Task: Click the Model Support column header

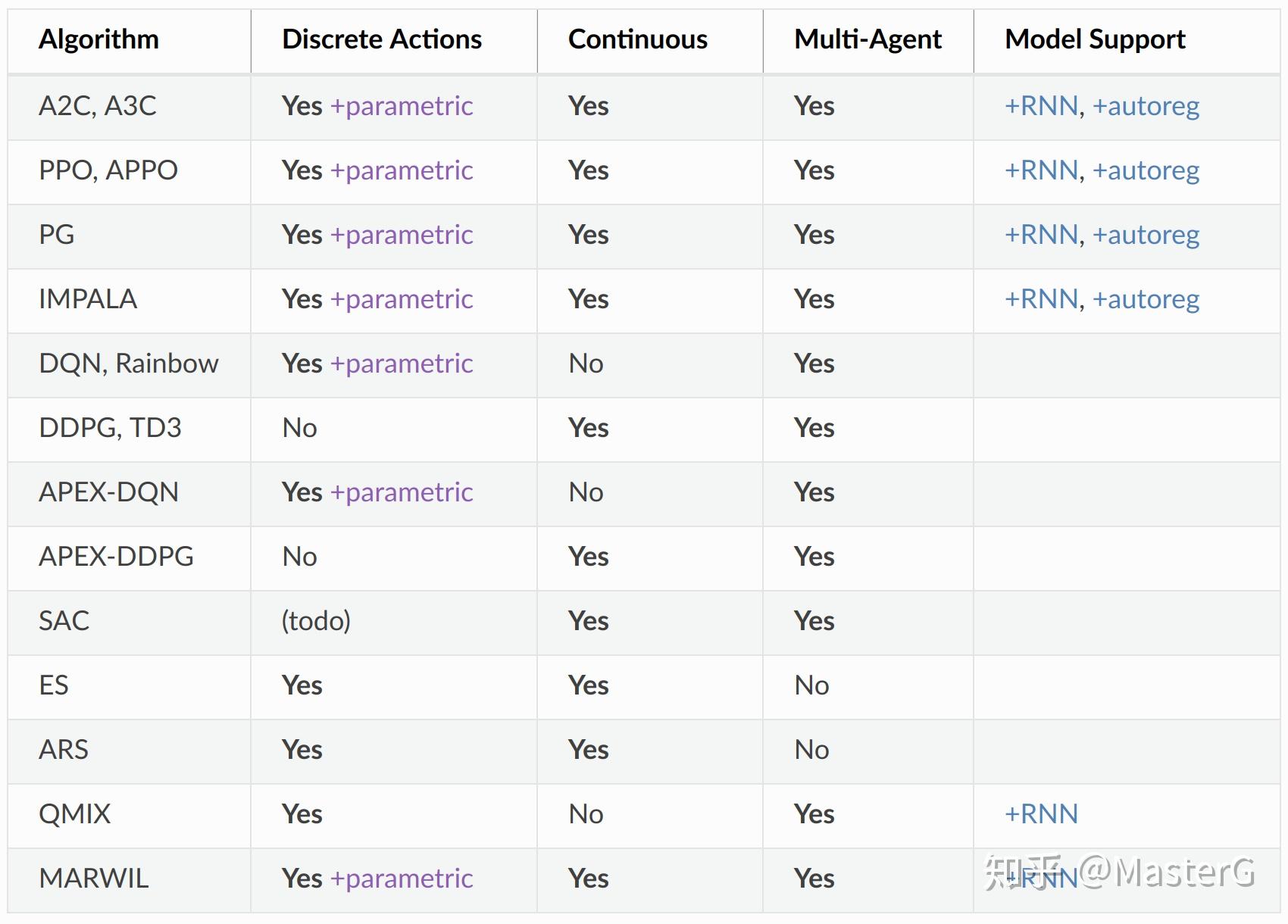Action: point(1095,39)
